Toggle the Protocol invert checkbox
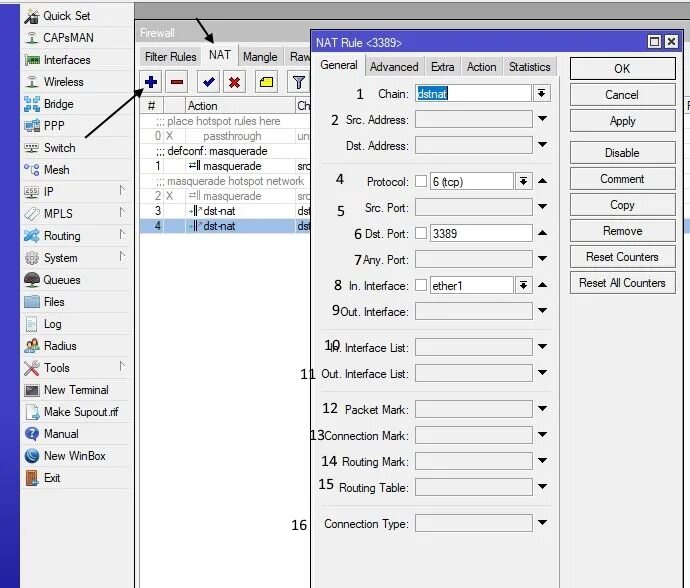Image resolution: width=690 pixels, height=588 pixels. click(x=421, y=181)
